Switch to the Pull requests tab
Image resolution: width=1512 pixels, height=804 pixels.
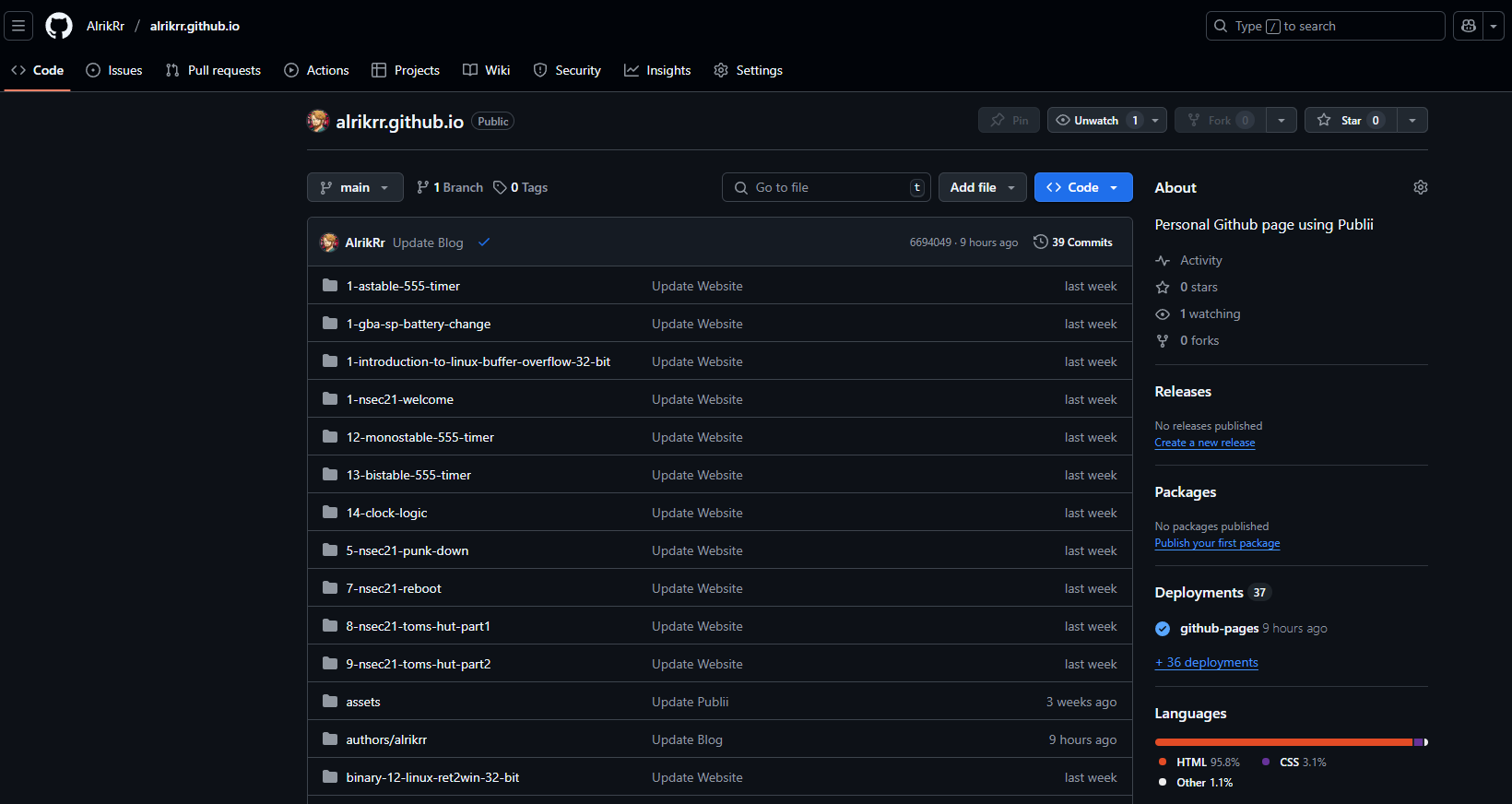[x=213, y=70]
